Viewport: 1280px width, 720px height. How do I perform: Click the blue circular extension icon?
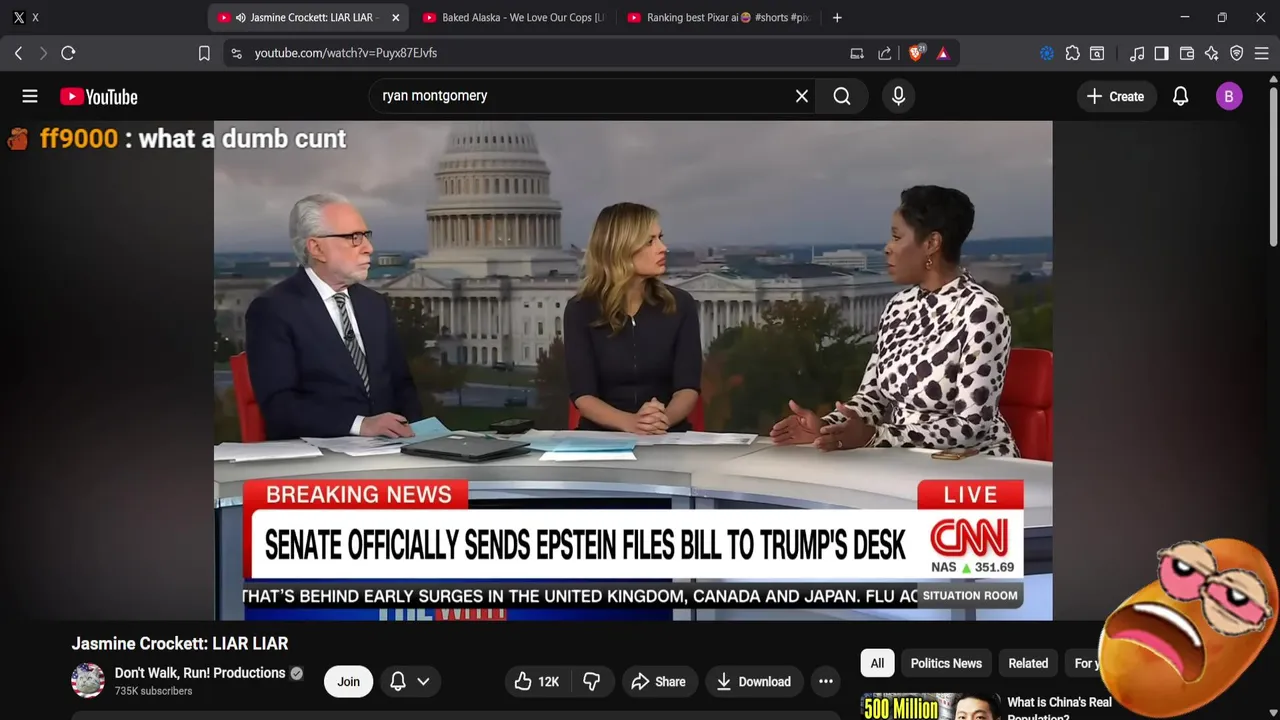(1047, 53)
